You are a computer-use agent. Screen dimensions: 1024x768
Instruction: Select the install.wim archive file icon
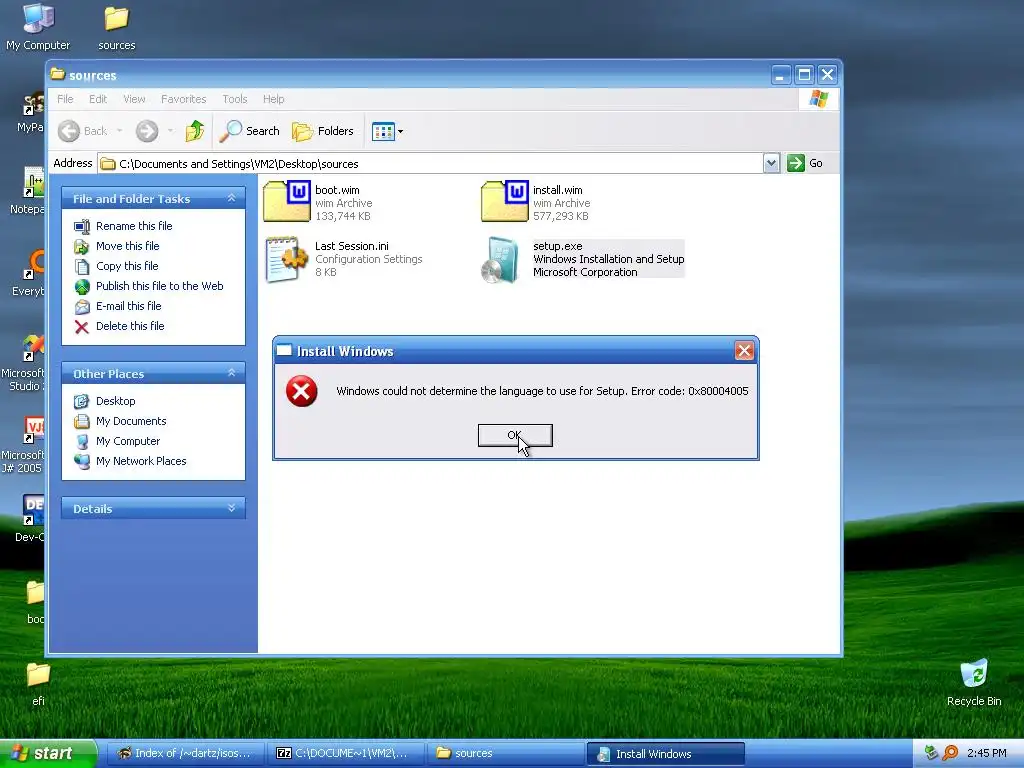[x=504, y=201]
